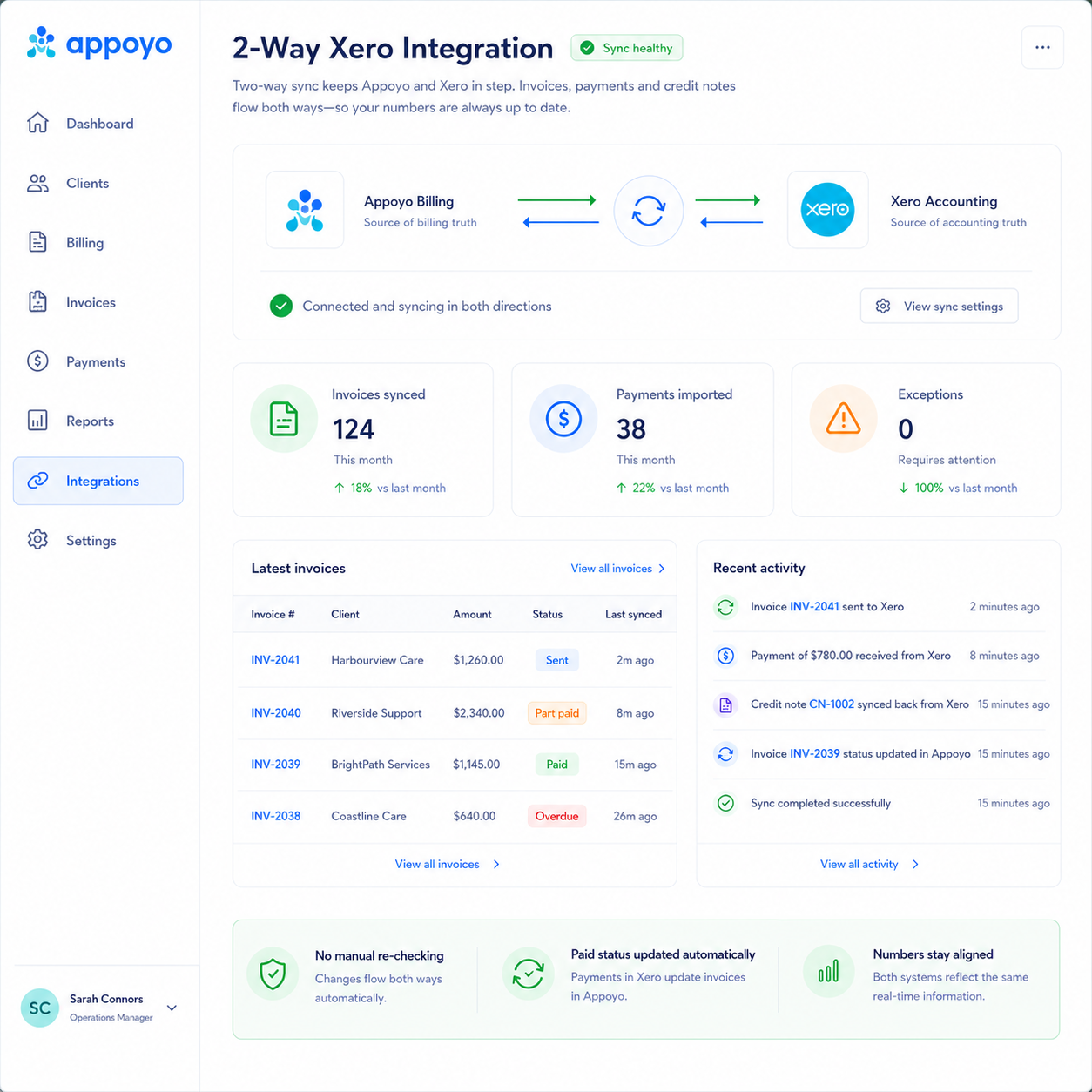This screenshot has width=1092, height=1092.
Task: Open invoice INV-2041 link in table
Action: pyautogui.click(x=275, y=660)
